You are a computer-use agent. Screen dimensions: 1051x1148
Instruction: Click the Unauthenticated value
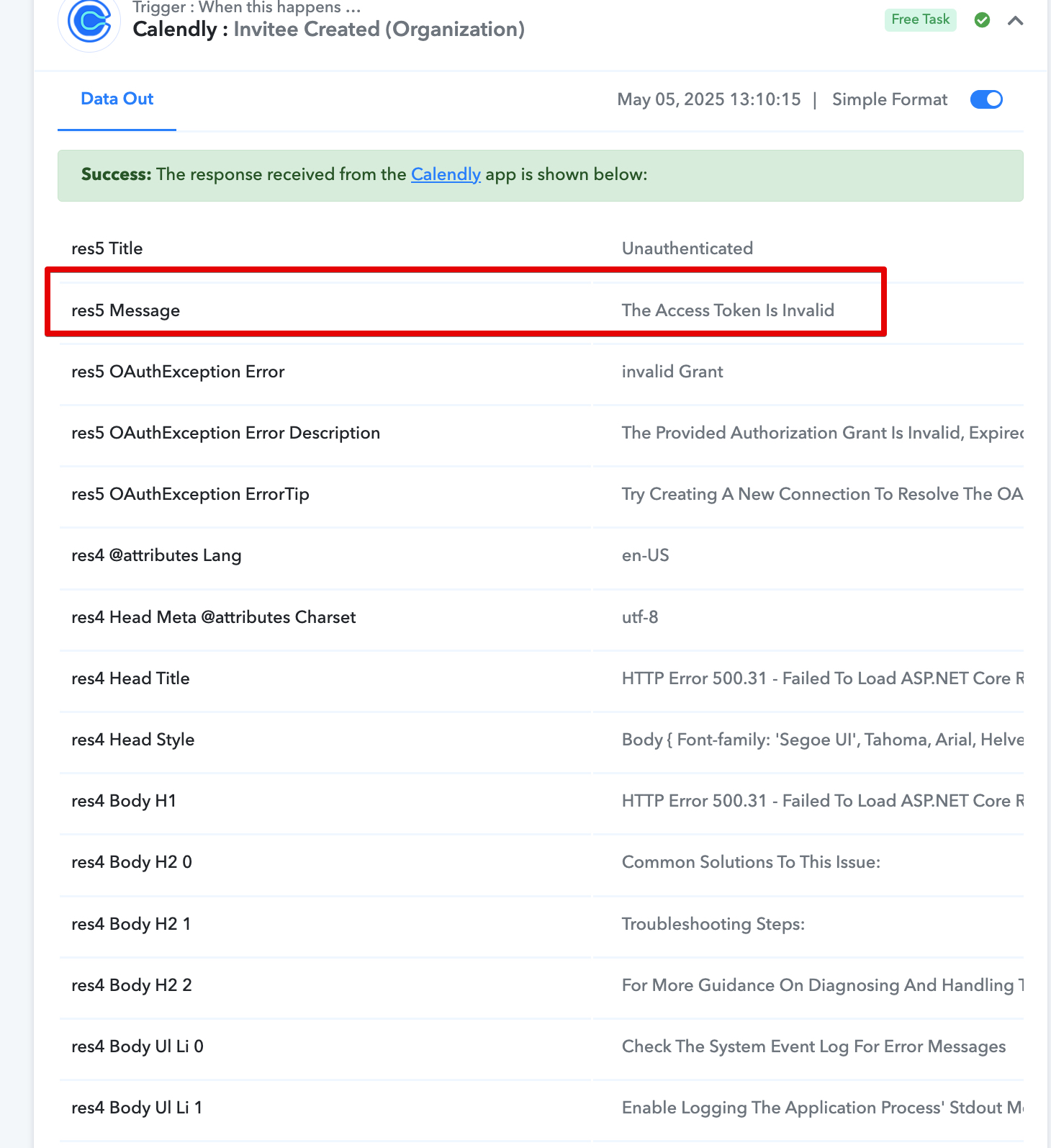click(x=687, y=248)
